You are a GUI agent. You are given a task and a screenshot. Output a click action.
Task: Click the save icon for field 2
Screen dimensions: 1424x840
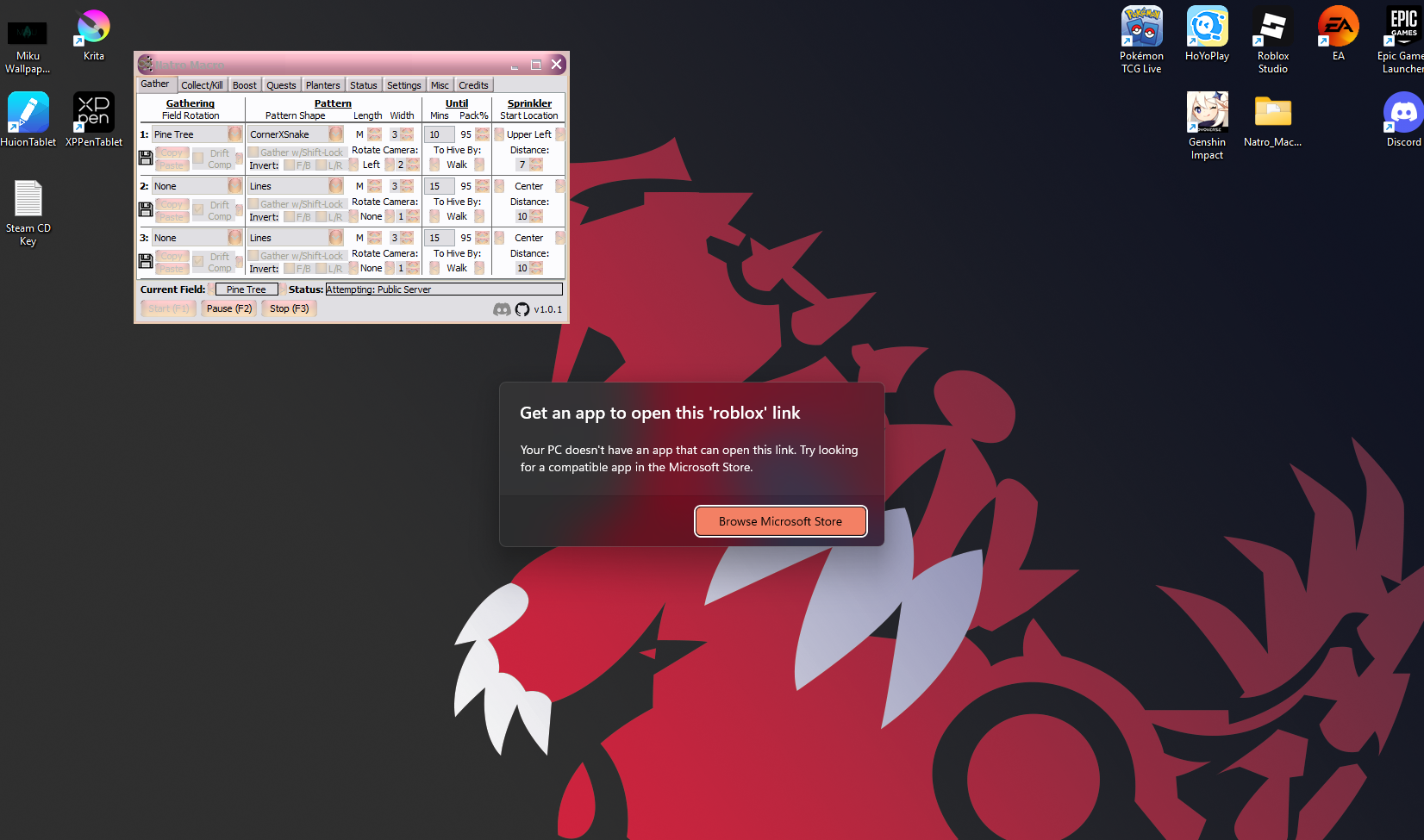146,209
